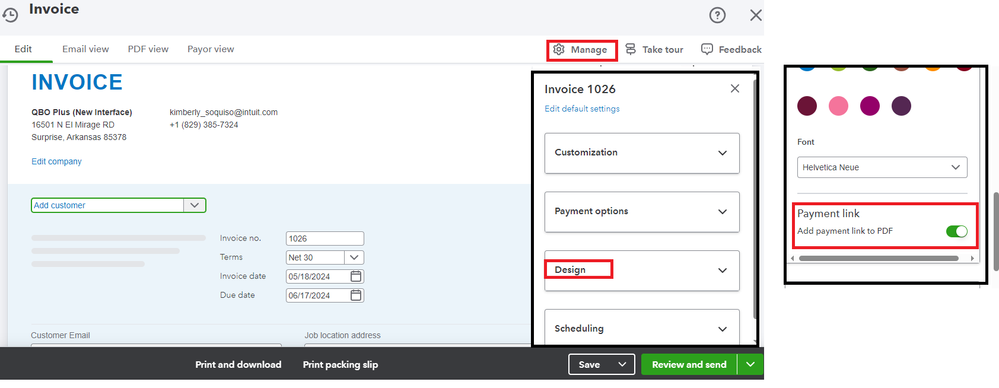
Task: Click the INVOICE heading
Action: pyautogui.click(x=77, y=82)
